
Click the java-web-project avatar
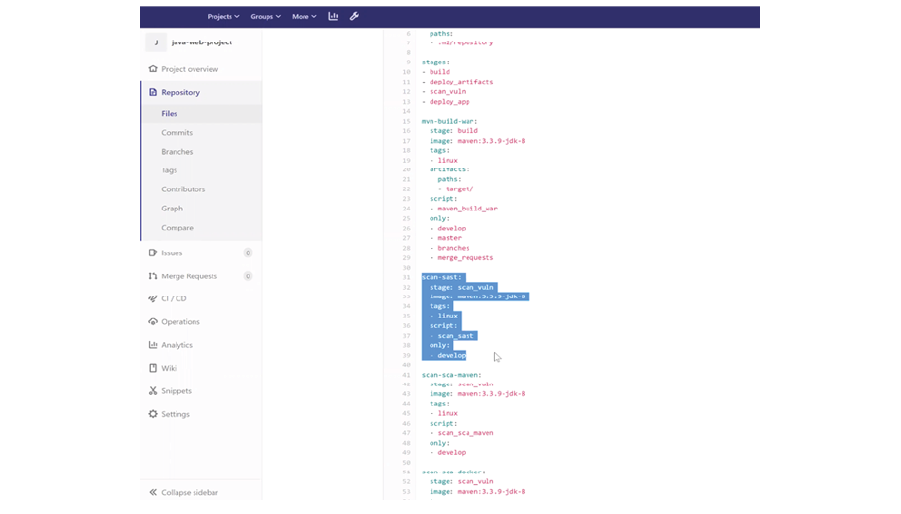[156, 42]
